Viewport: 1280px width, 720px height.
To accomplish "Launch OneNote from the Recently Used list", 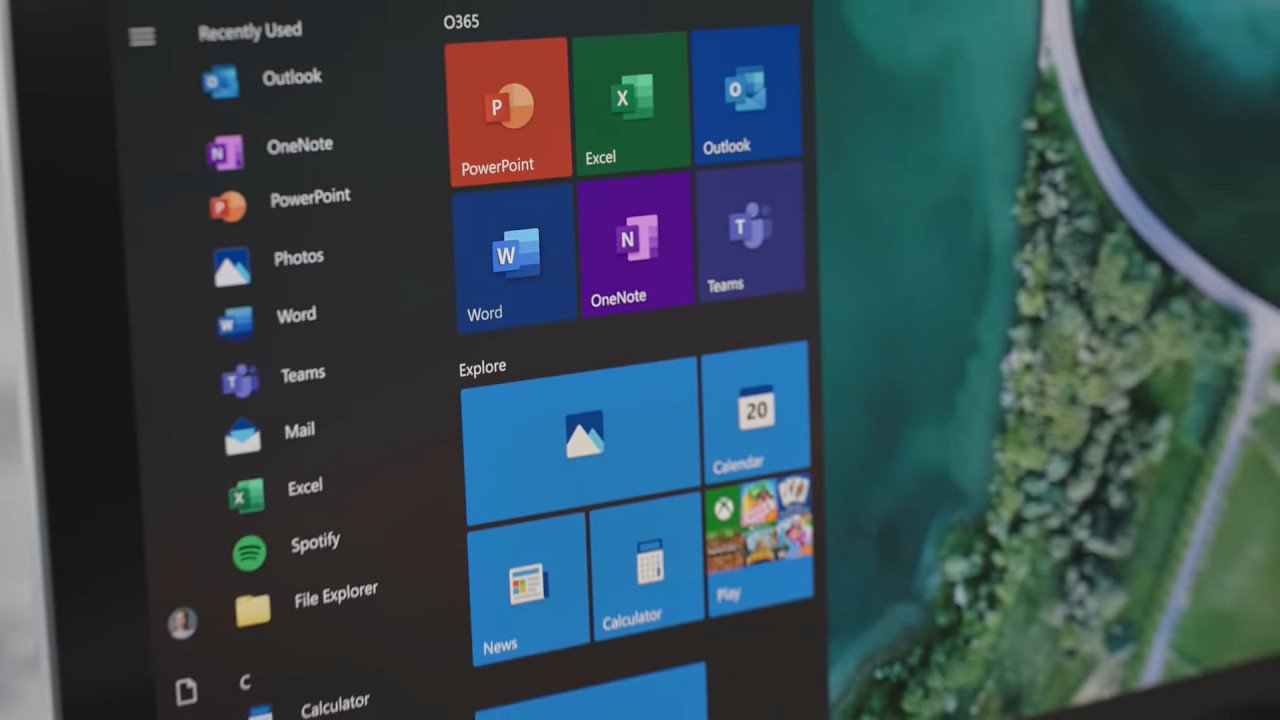I will (x=270, y=149).
